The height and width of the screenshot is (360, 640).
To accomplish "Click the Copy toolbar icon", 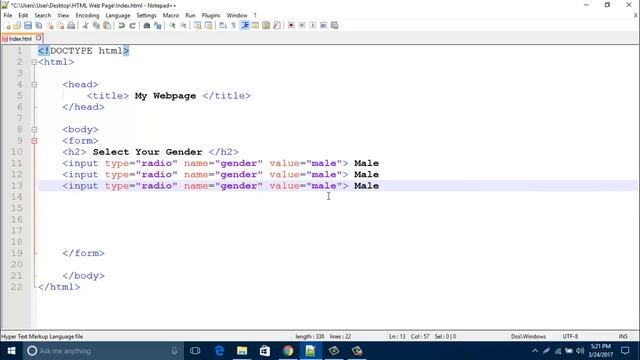I will 96,26.
